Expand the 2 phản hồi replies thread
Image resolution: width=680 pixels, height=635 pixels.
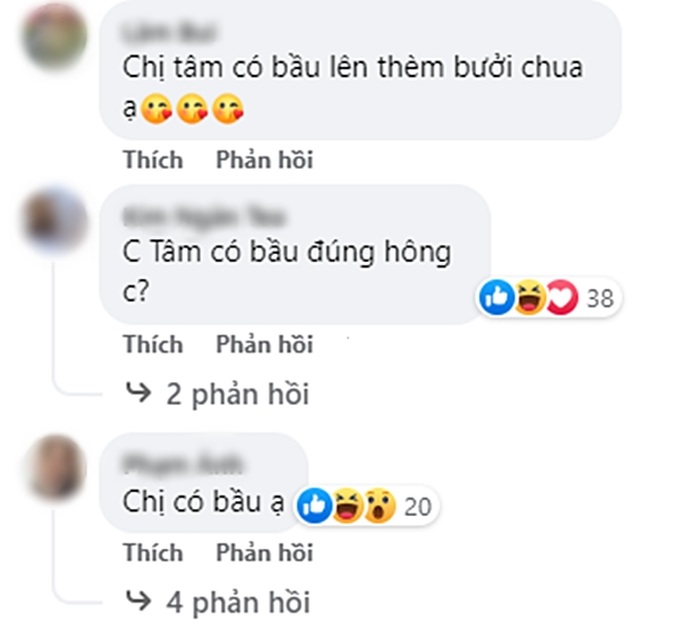point(238,394)
